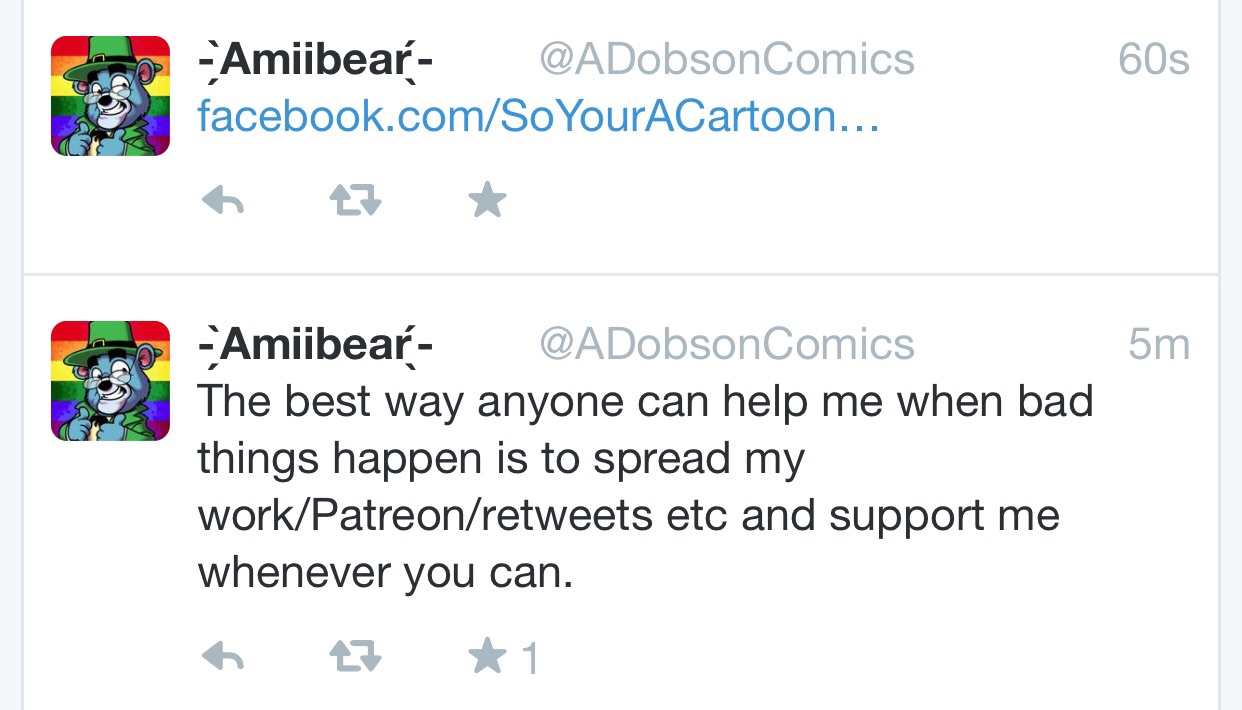Open avatar of the 60s tweet
Viewport: 1242px width, 710px height.
pyautogui.click(x=110, y=96)
